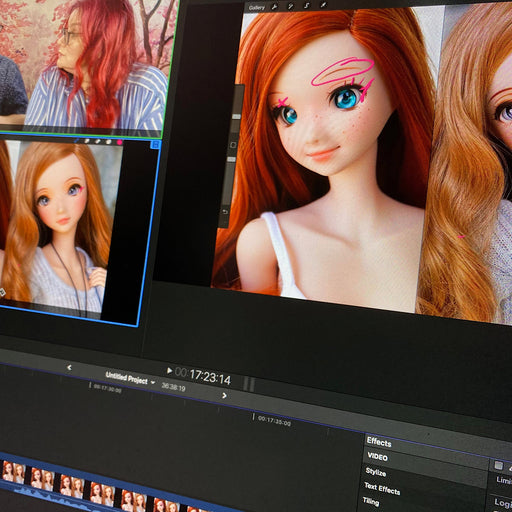Viewport: 512px width, 512px height.
Task: Click the audio meters next to timecode
Action: coord(249,384)
